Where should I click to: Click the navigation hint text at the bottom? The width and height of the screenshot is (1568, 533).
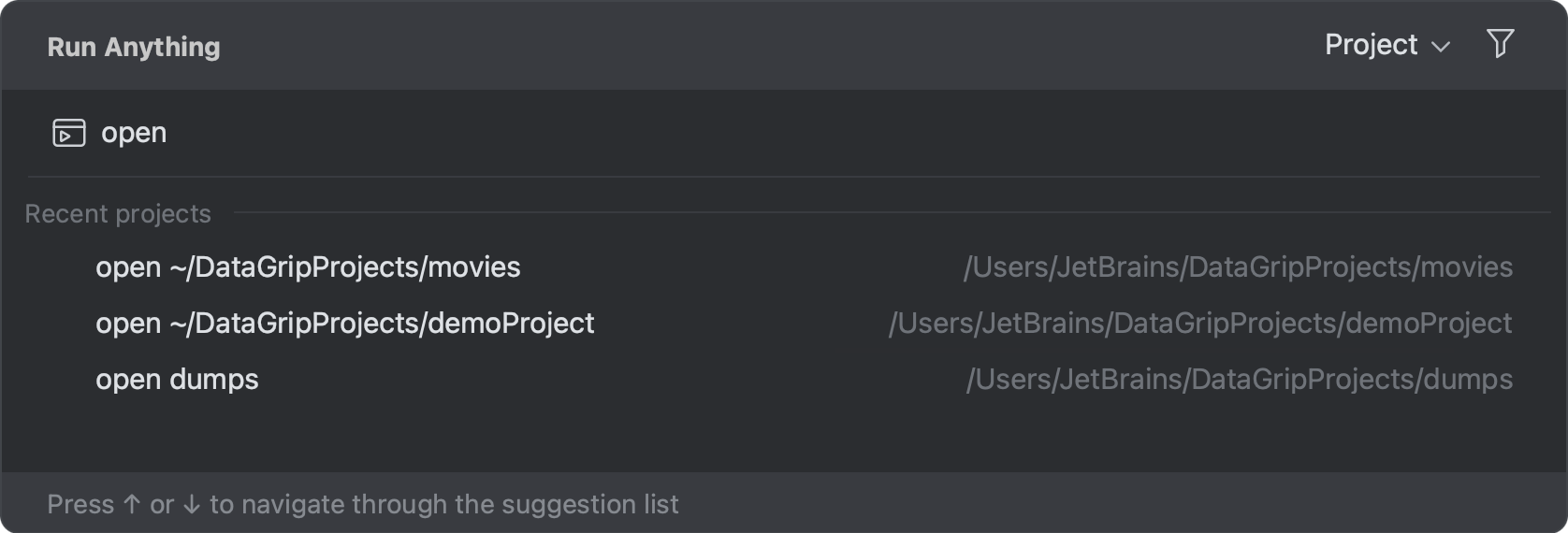click(363, 504)
